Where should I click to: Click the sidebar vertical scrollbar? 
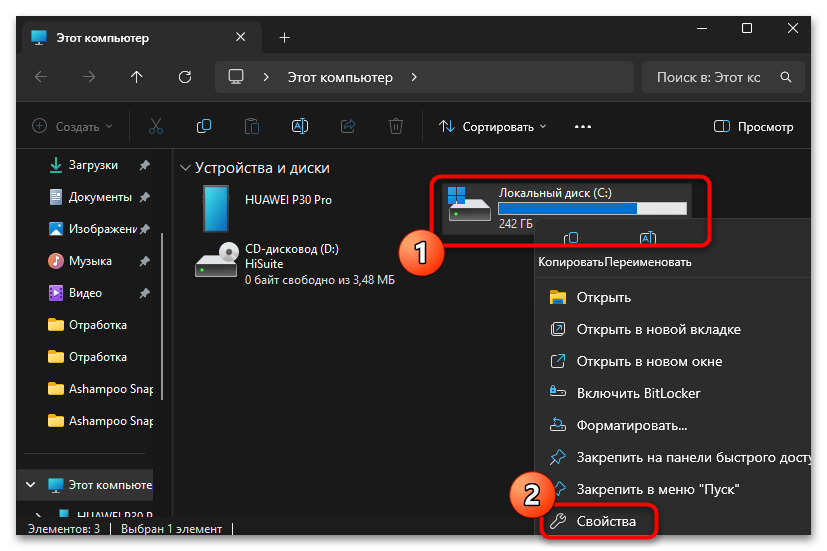pos(161,316)
